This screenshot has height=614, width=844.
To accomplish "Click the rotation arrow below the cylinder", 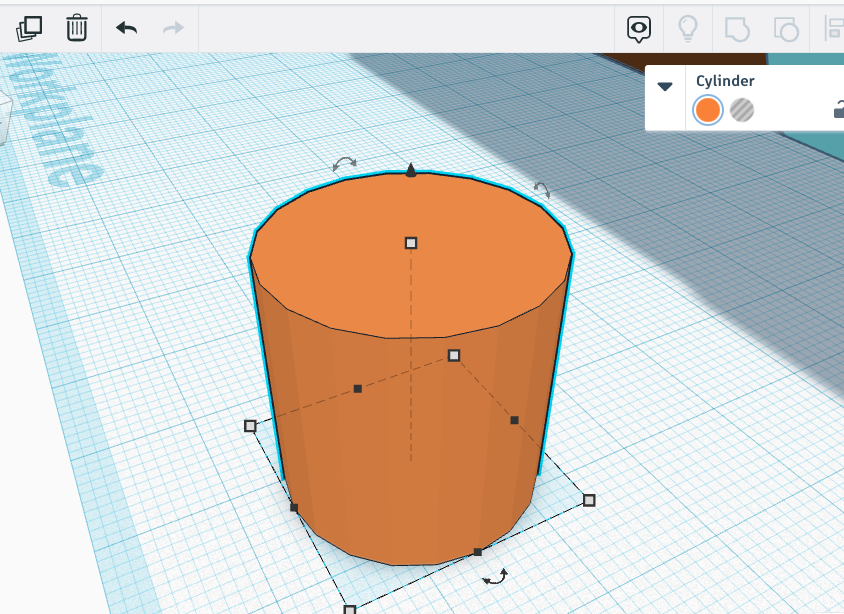I will pyautogui.click(x=495, y=577).
